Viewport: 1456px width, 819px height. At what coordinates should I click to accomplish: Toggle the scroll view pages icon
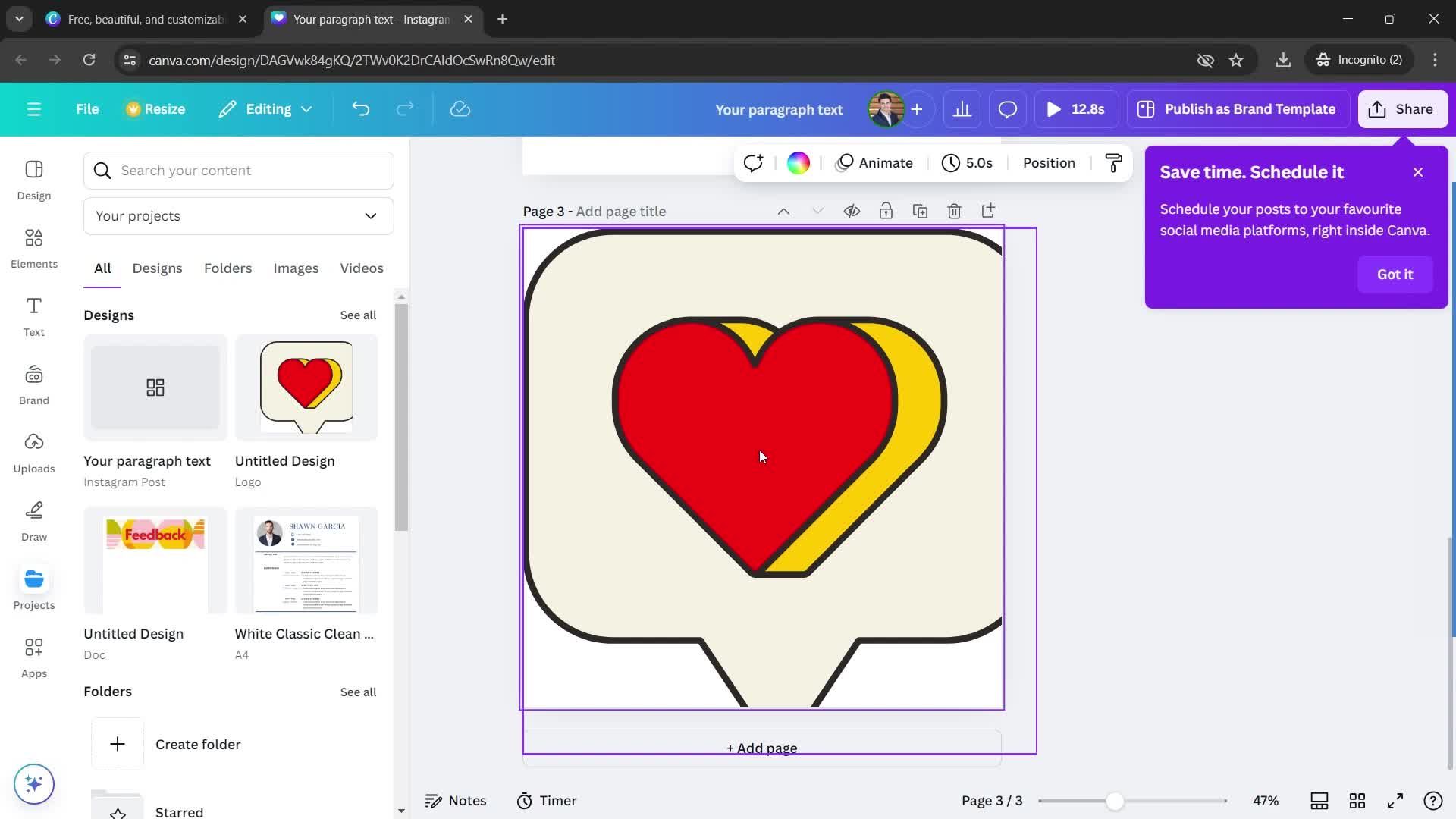coord(1319,801)
